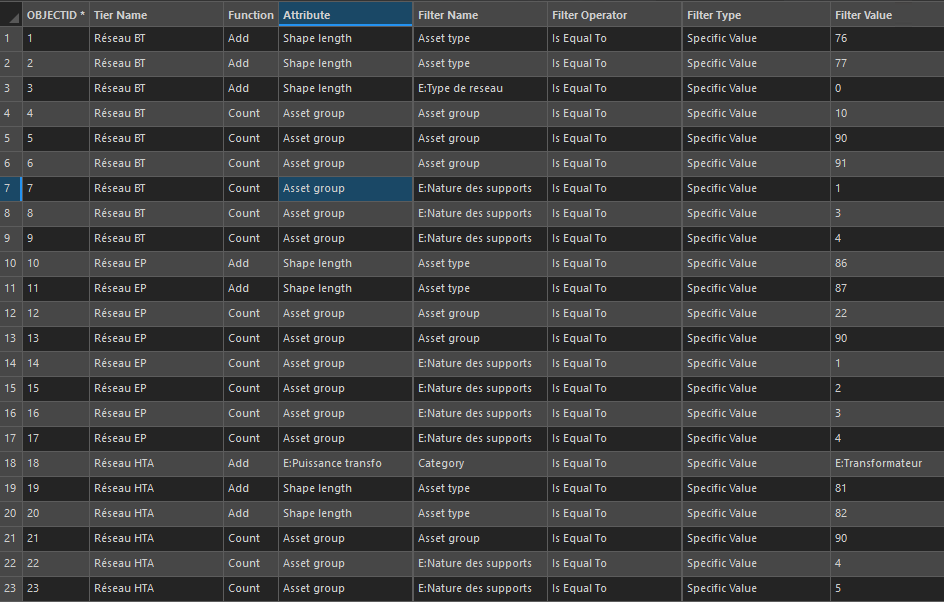Click E:Nature des supports in row 14
This screenshot has width=944, height=602.
[x=480, y=364]
